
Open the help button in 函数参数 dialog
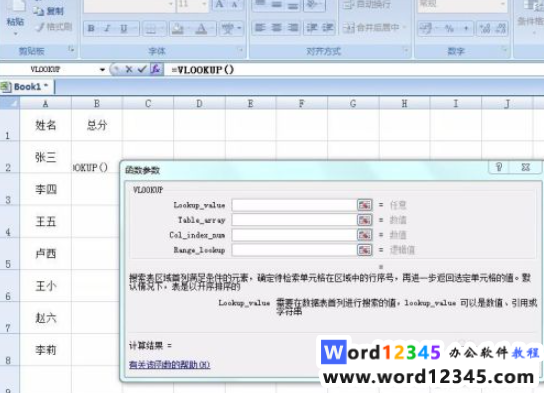[x=499, y=167]
